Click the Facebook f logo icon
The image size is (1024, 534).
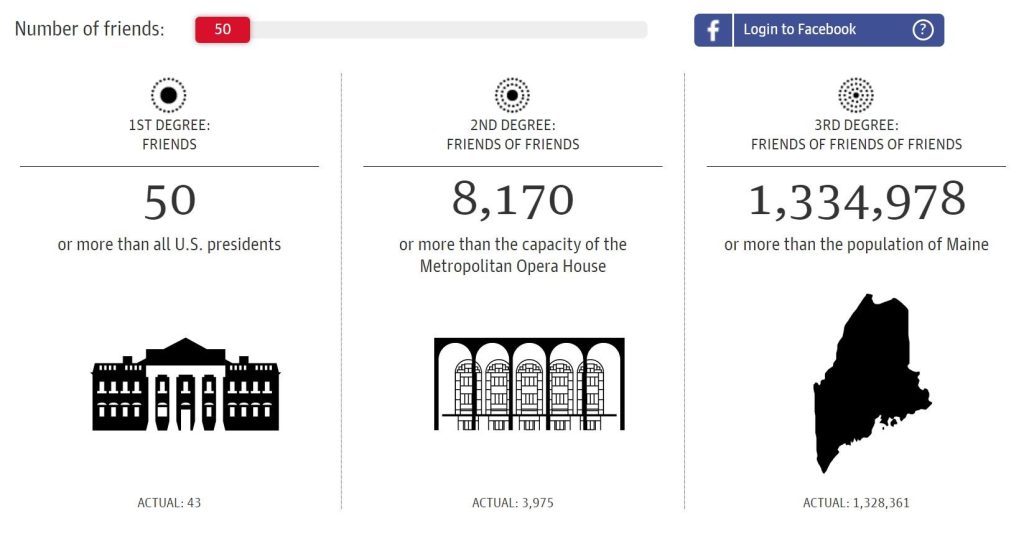click(713, 30)
